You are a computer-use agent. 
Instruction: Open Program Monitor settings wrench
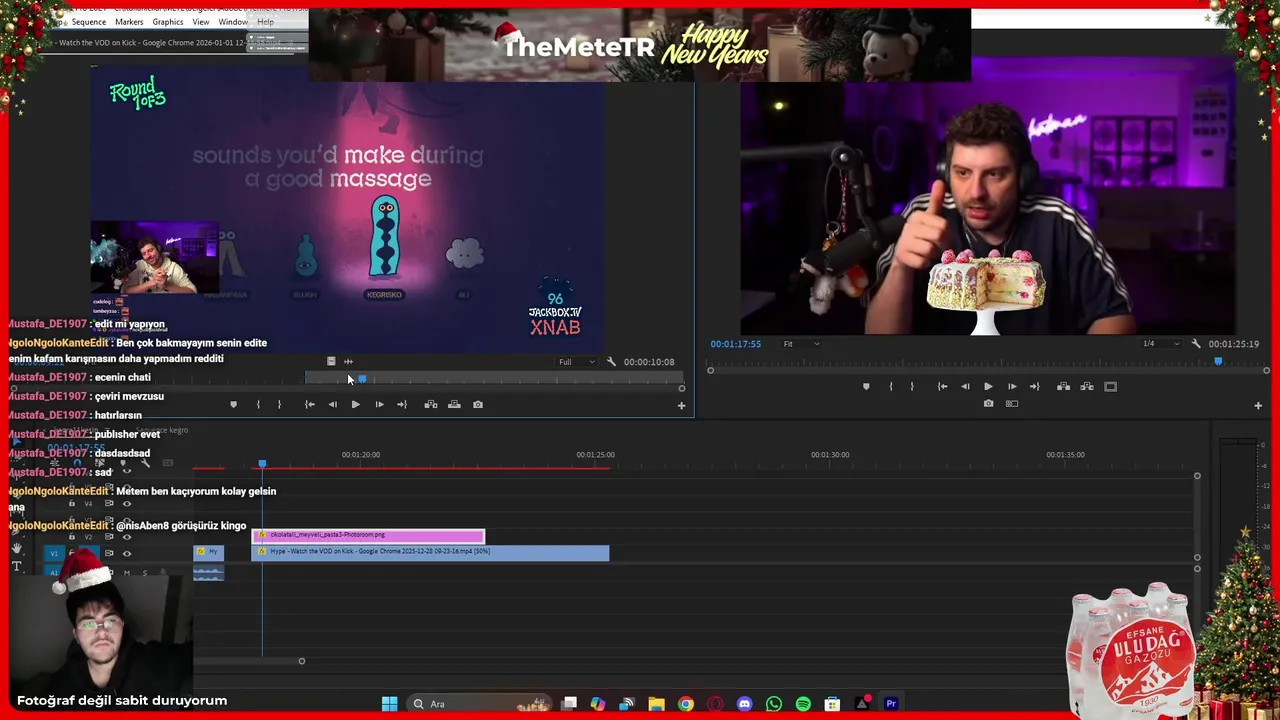click(1195, 344)
